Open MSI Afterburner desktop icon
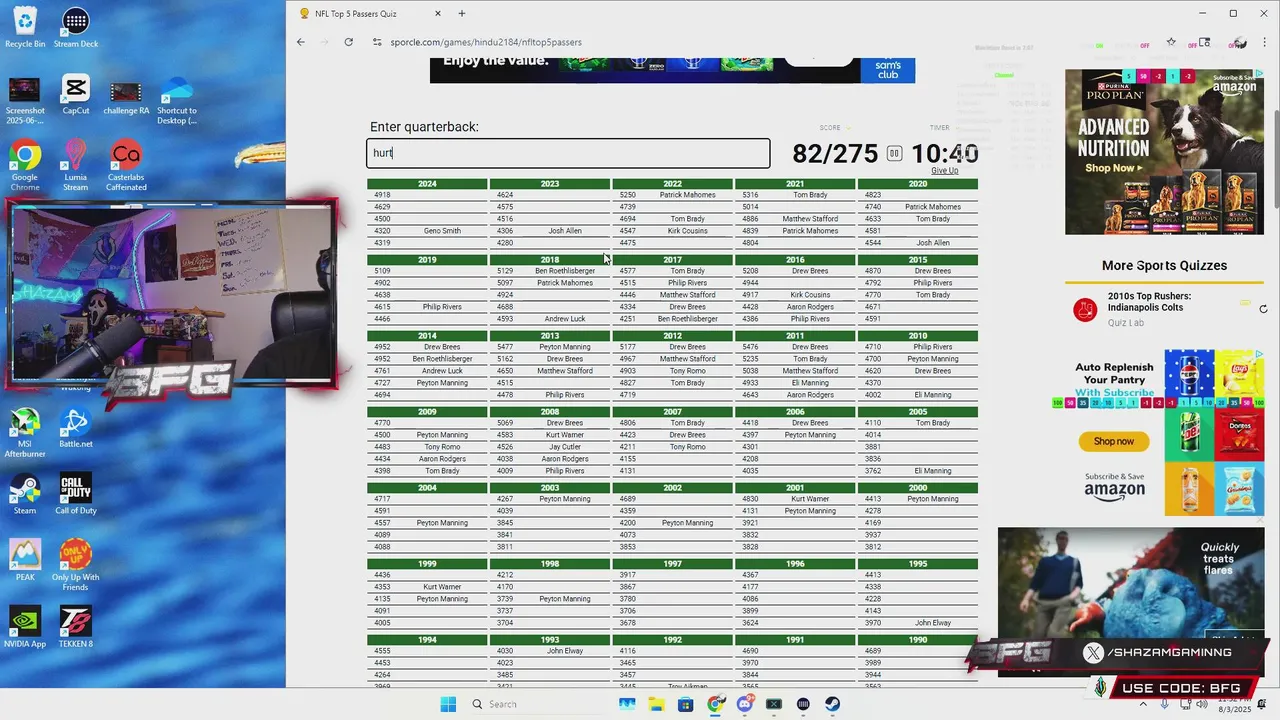 click(25, 433)
